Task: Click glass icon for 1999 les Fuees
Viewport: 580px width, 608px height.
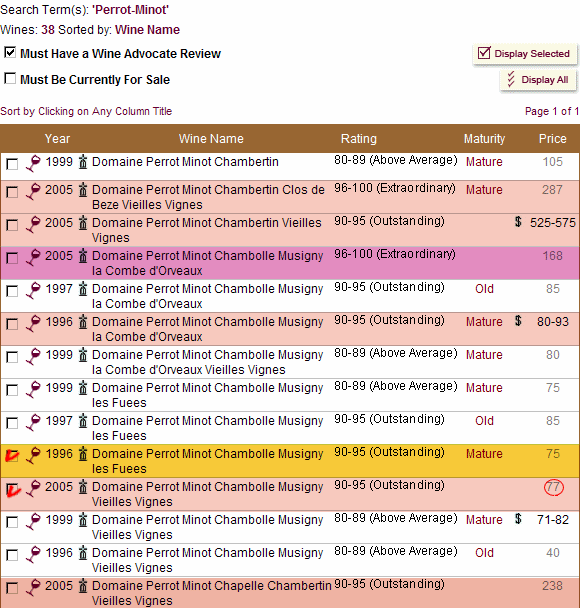Action: [33, 389]
